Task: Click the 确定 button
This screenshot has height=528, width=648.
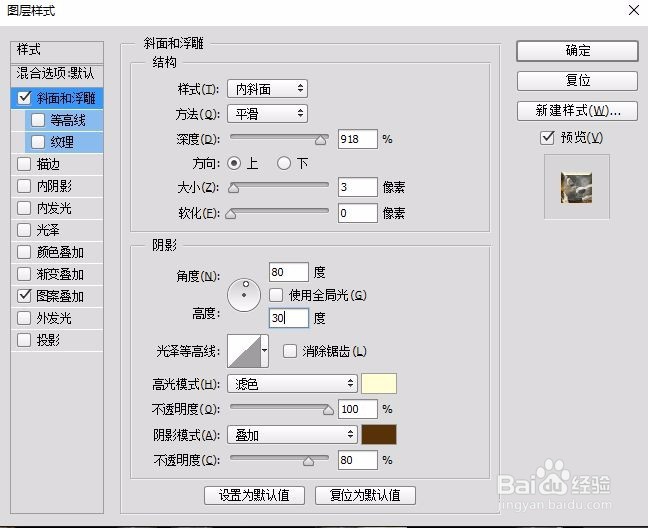Action: pyautogui.click(x=577, y=51)
